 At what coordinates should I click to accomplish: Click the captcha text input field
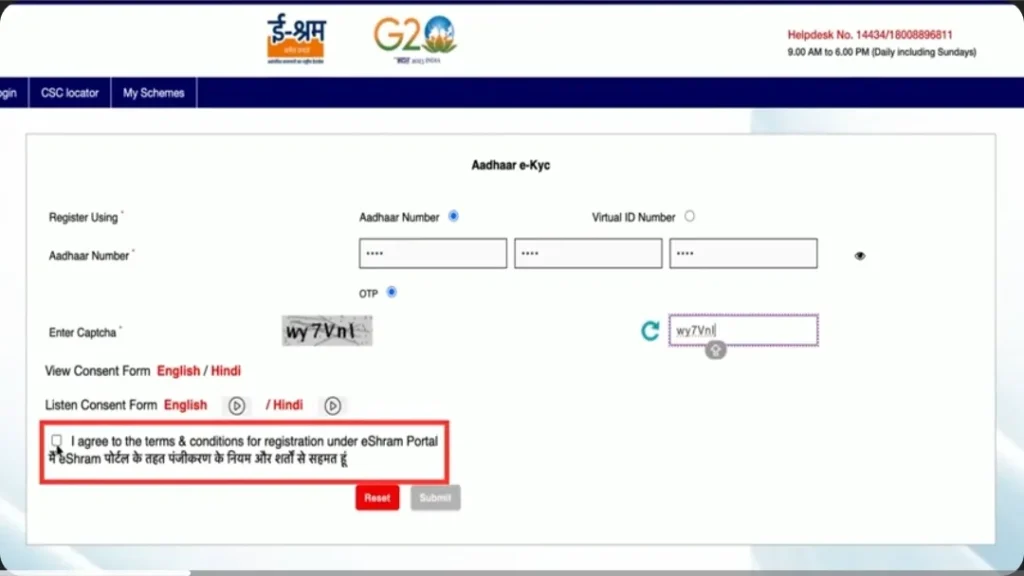click(x=743, y=330)
